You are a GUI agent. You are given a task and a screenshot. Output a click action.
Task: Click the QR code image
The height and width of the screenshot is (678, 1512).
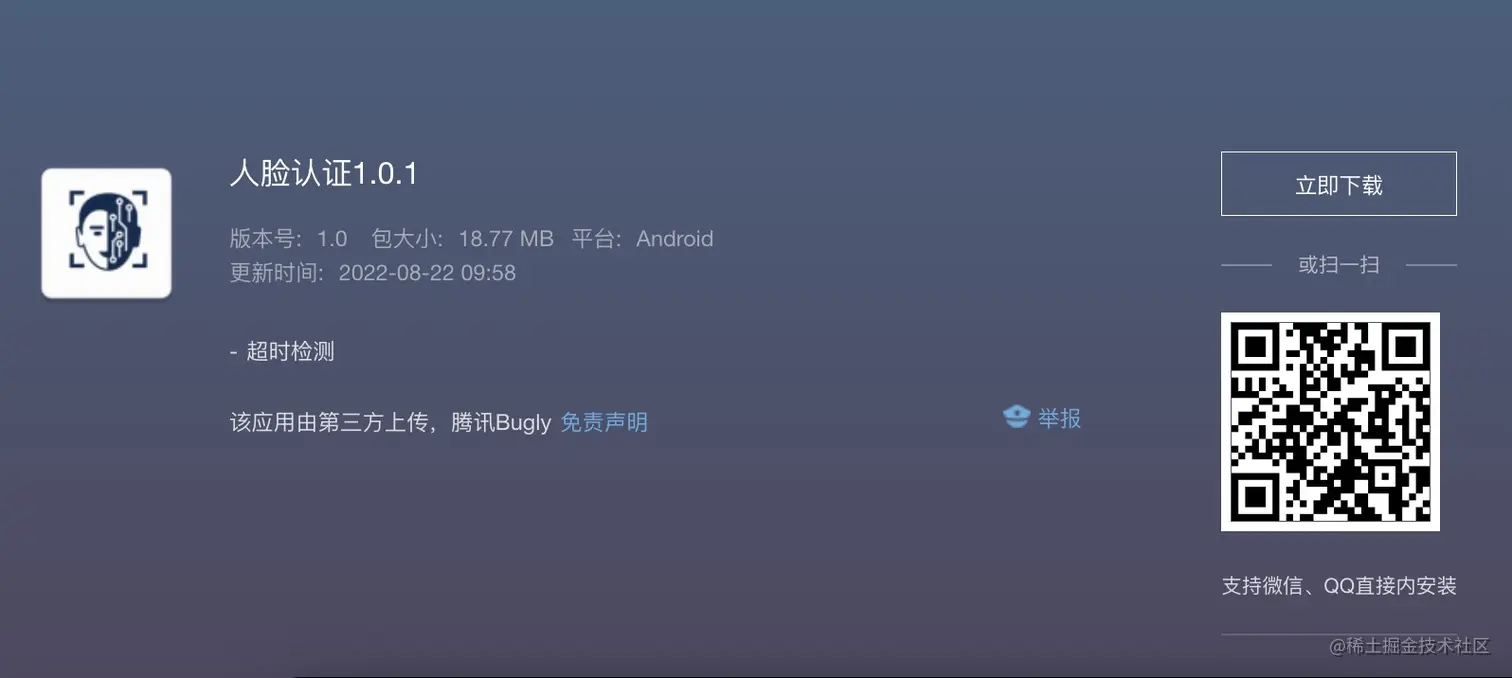pos(1330,422)
